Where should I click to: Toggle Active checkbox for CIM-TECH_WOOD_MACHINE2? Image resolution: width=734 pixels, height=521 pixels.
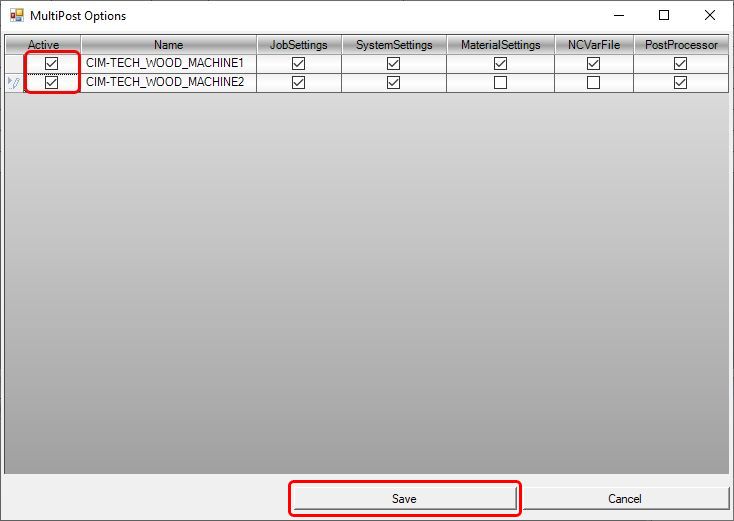pos(52,83)
